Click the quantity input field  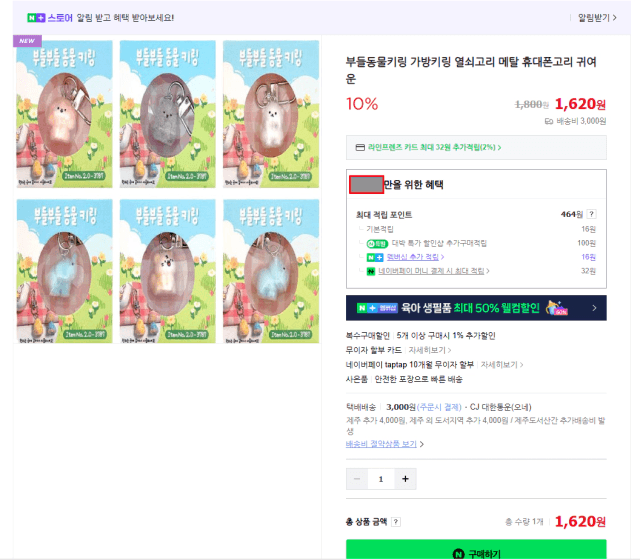381,479
